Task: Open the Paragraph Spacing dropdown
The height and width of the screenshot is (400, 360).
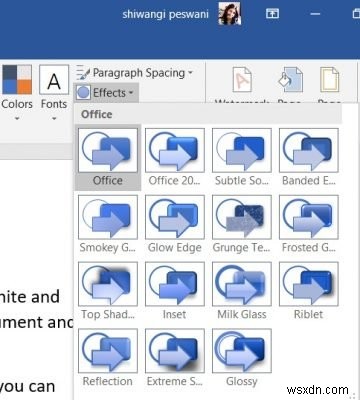Action: pos(134,73)
